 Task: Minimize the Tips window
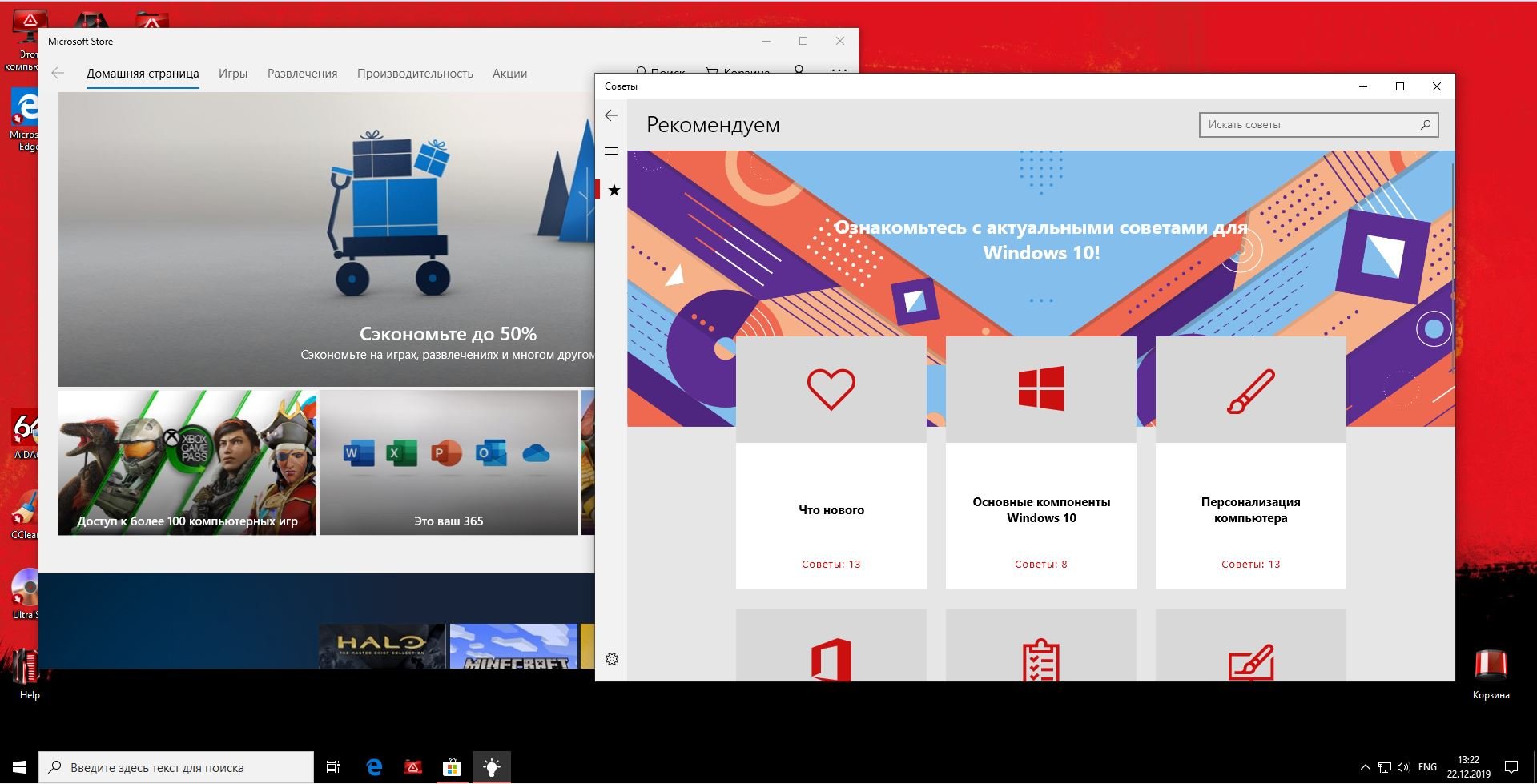click(x=1363, y=86)
